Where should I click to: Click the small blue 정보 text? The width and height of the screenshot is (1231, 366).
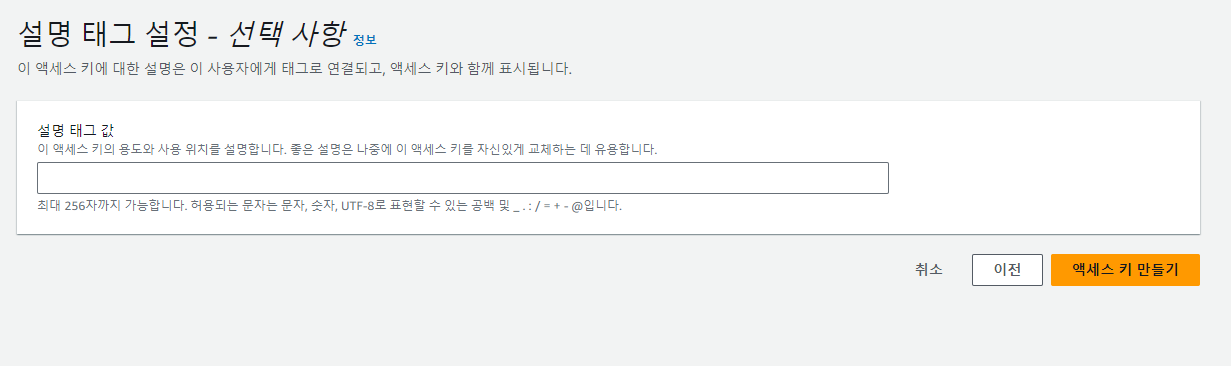tap(364, 40)
